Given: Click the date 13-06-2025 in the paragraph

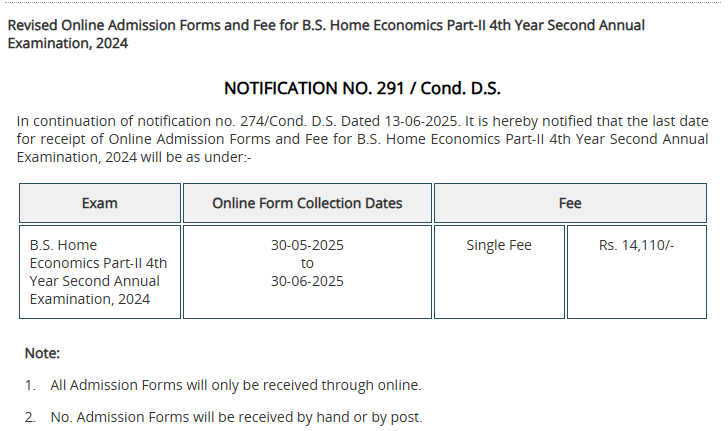Looking at the screenshot, I should coord(422,121).
